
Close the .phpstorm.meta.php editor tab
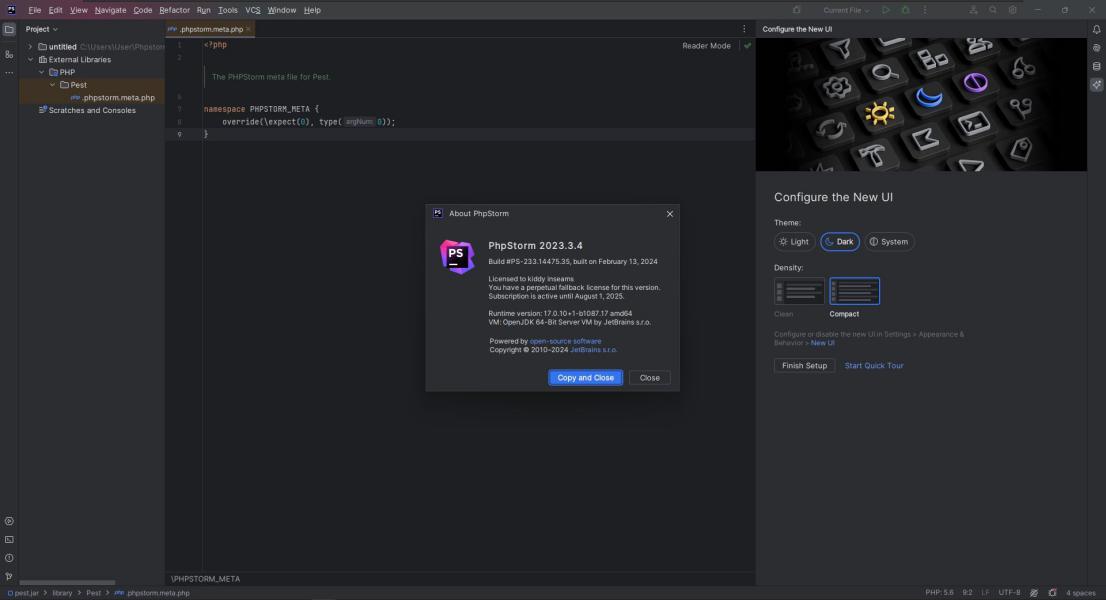coord(248,29)
